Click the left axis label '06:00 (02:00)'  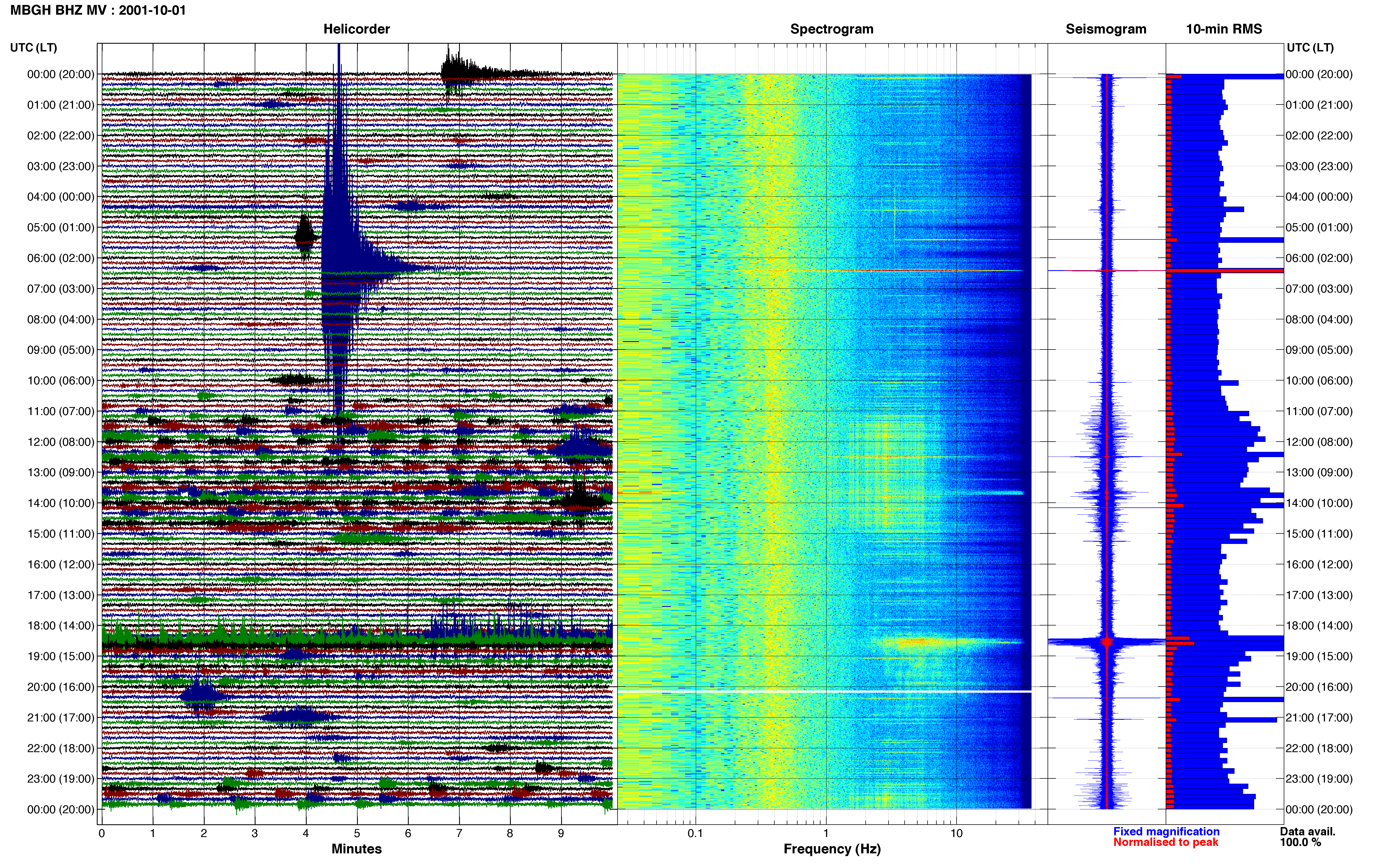pos(60,258)
